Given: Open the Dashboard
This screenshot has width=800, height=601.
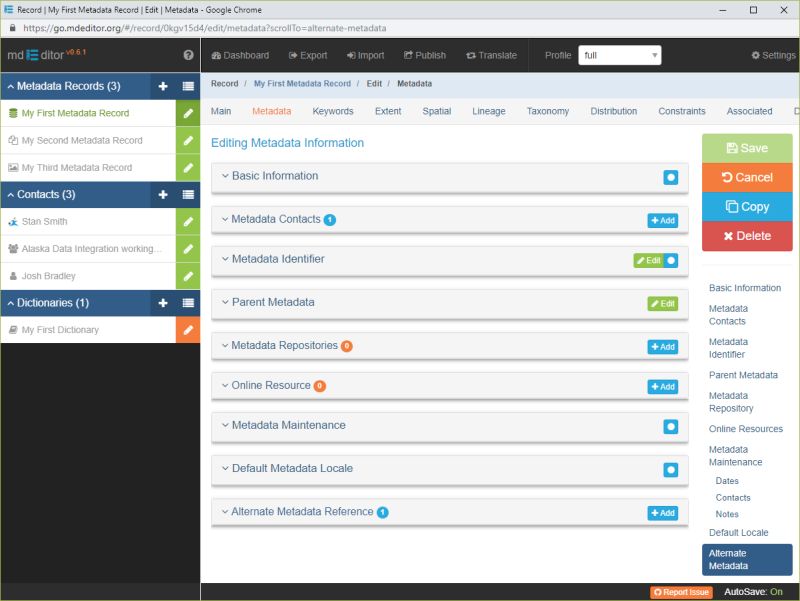Looking at the screenshot, I should pyautogui.click(x=240, y=55).
